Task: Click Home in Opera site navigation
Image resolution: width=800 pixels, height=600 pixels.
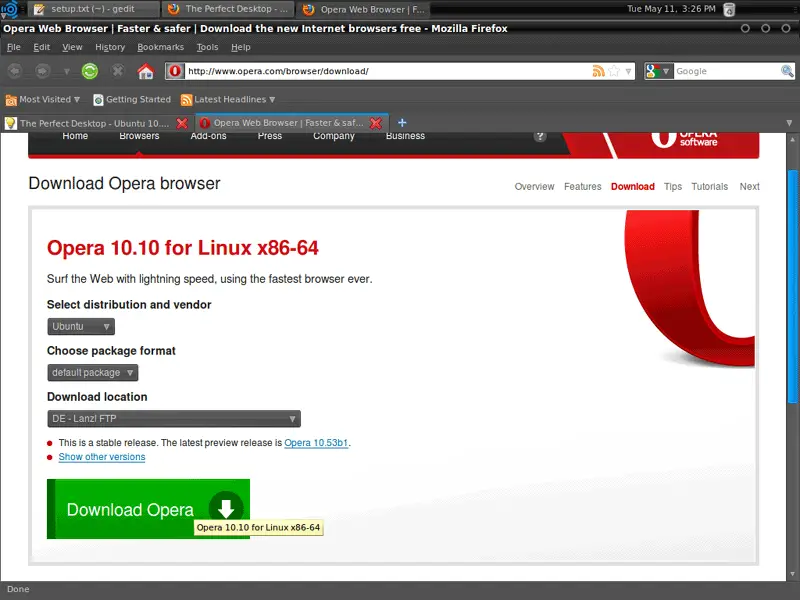Action: point(75,136)
